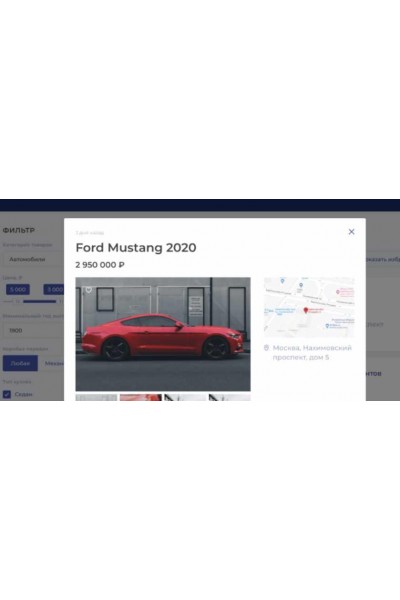The height and width of the screenshot is (600, 400).
Task: Select the Механика transmission option
Action: 52,363
